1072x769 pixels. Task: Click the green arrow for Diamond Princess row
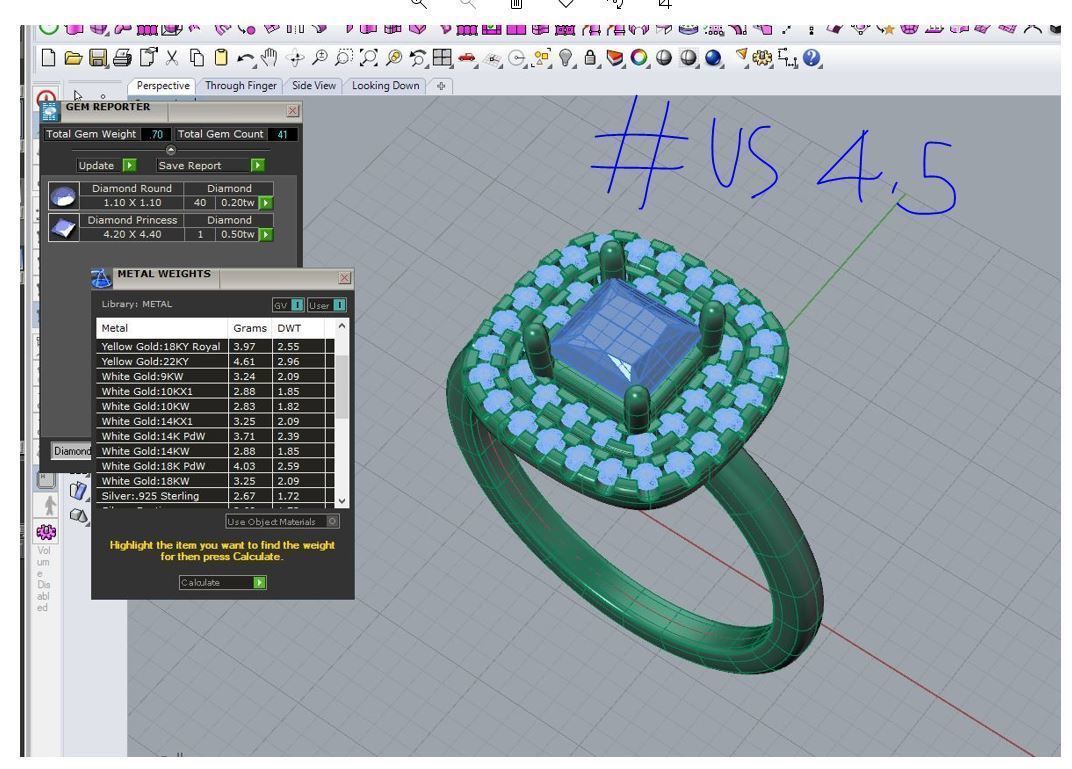[x=266, y=234]
